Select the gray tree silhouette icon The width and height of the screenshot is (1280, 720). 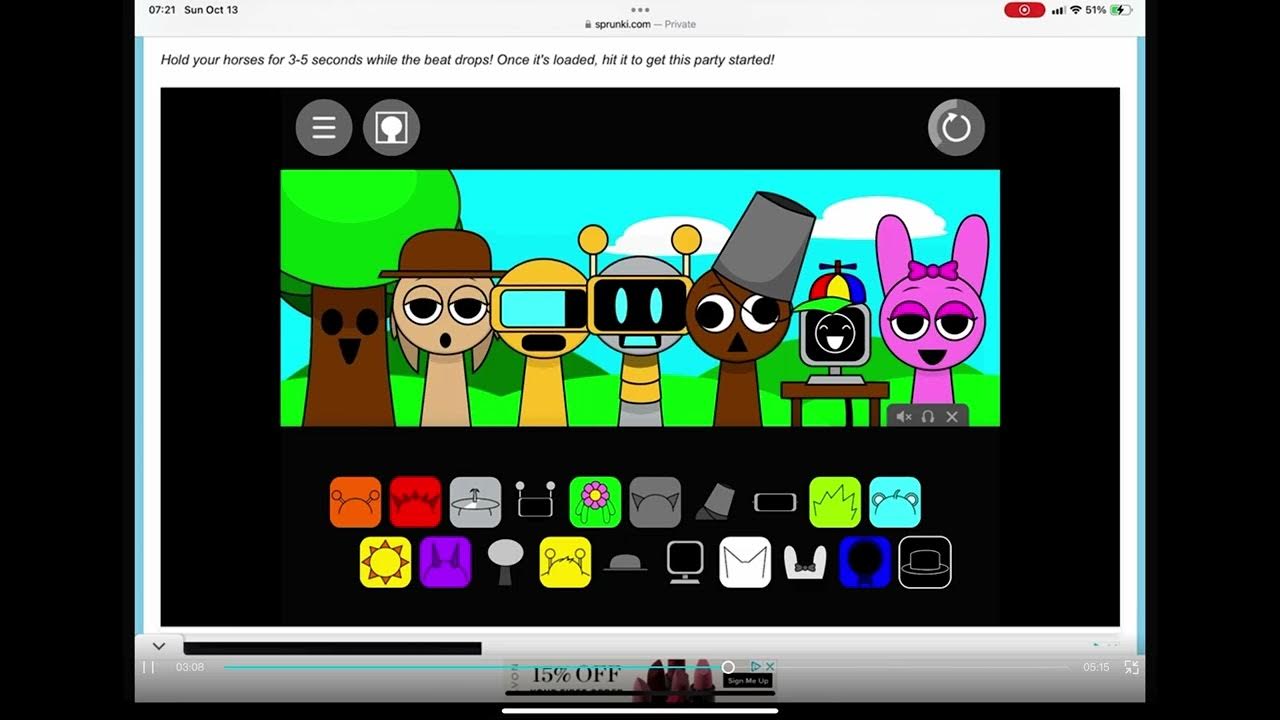coord(505,562)
